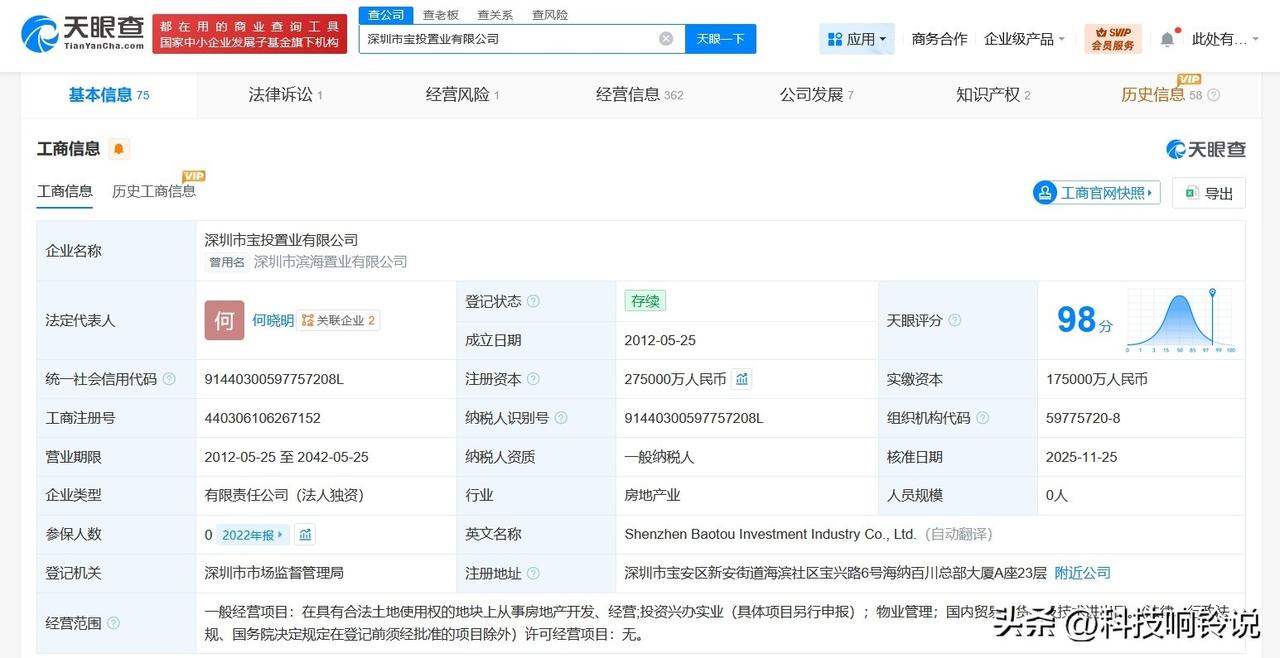Open the 历史信息 VIP tab
The height and width of the screenshot is (658, 1280).
(1162, 95)
